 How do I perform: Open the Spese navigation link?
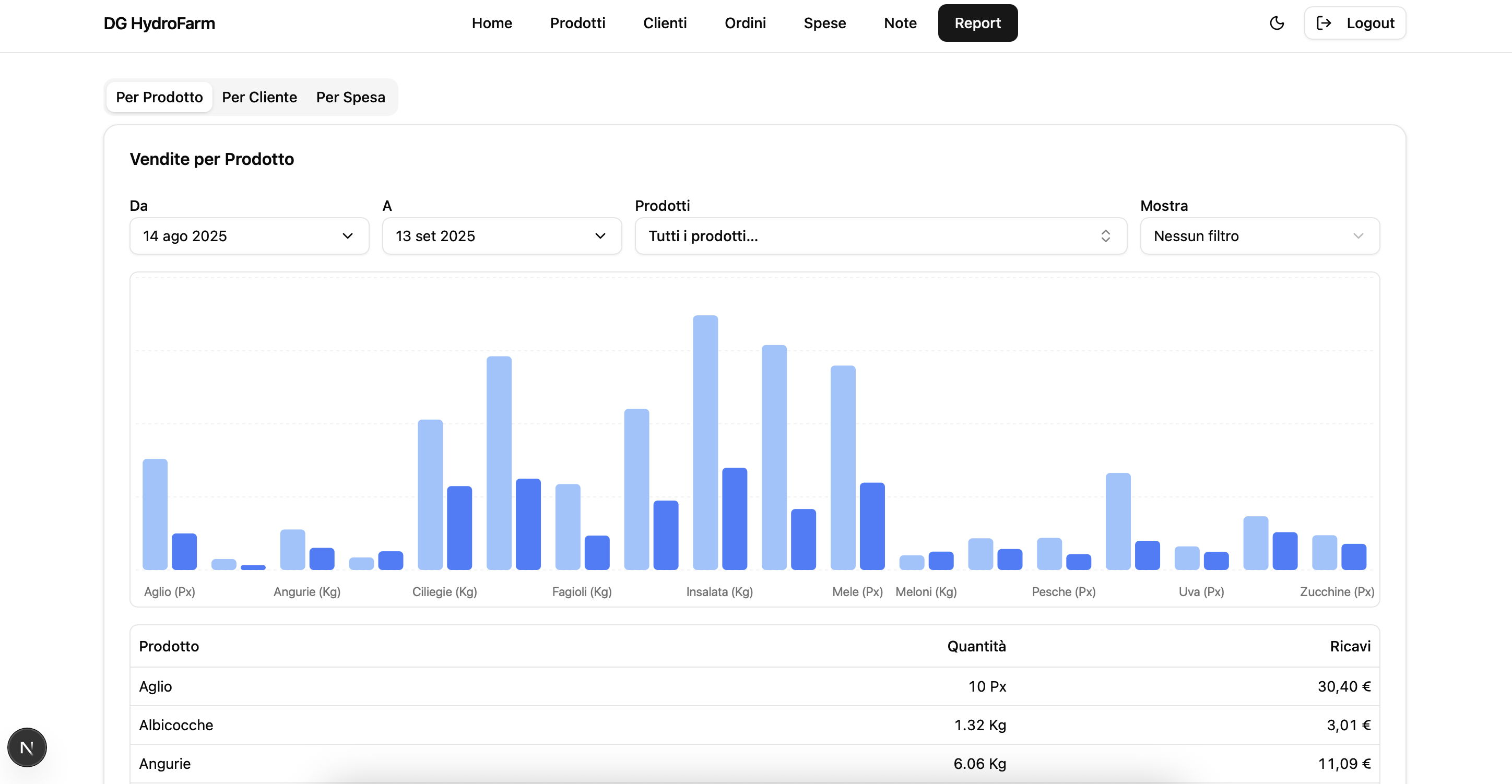(x=824, y=23)
